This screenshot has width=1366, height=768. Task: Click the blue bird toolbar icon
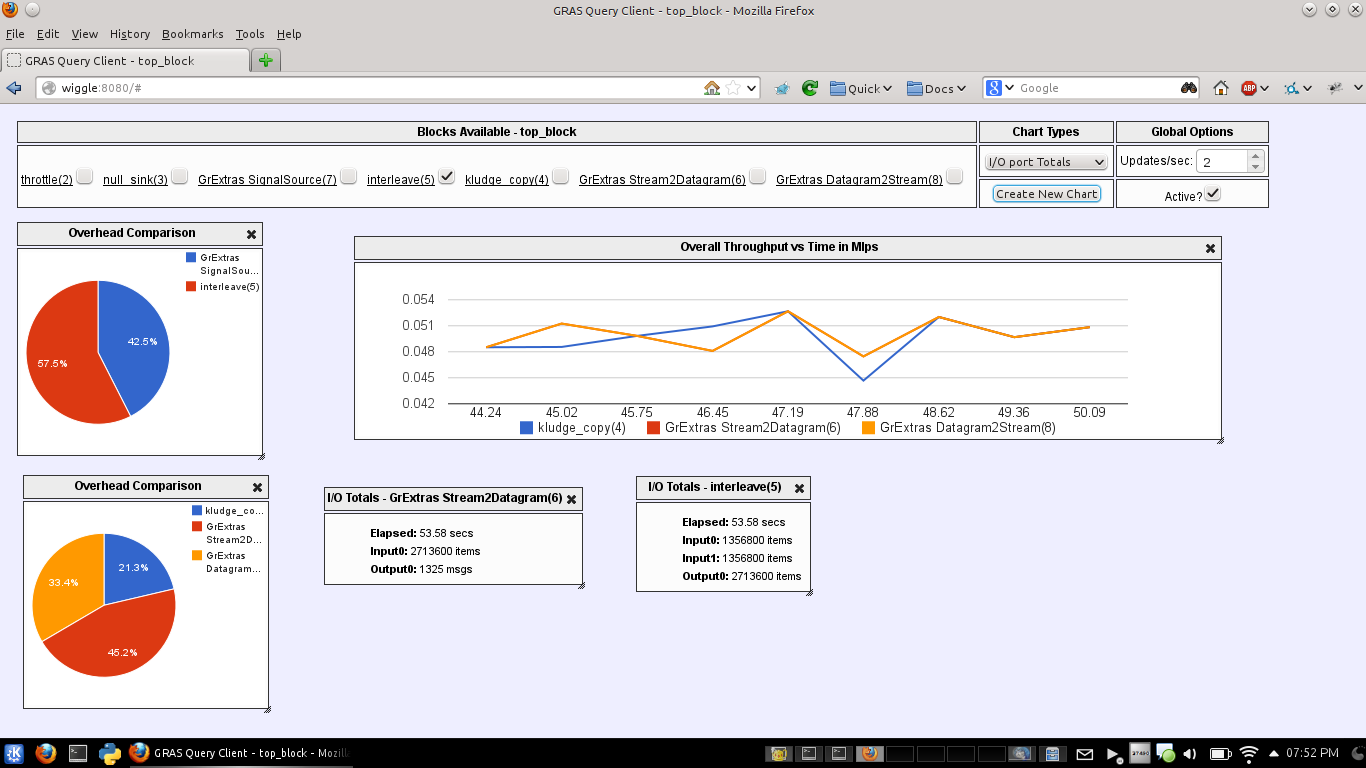click(782, 88)
